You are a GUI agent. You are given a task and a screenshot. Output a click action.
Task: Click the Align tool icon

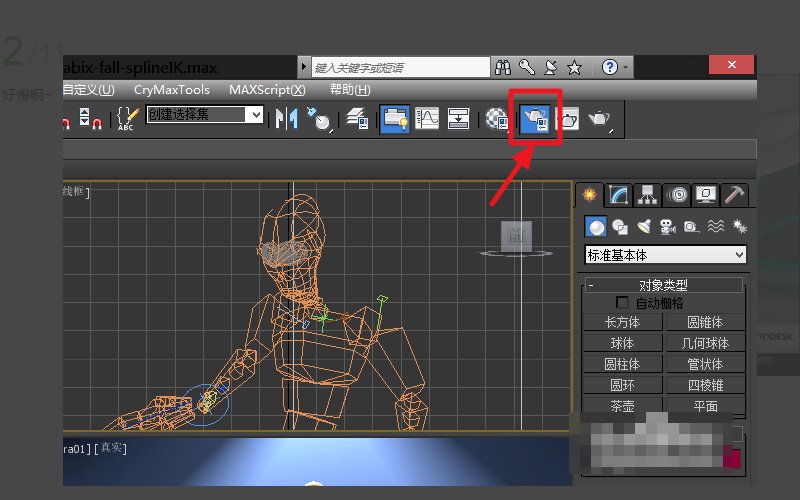(x=320, y=119)
